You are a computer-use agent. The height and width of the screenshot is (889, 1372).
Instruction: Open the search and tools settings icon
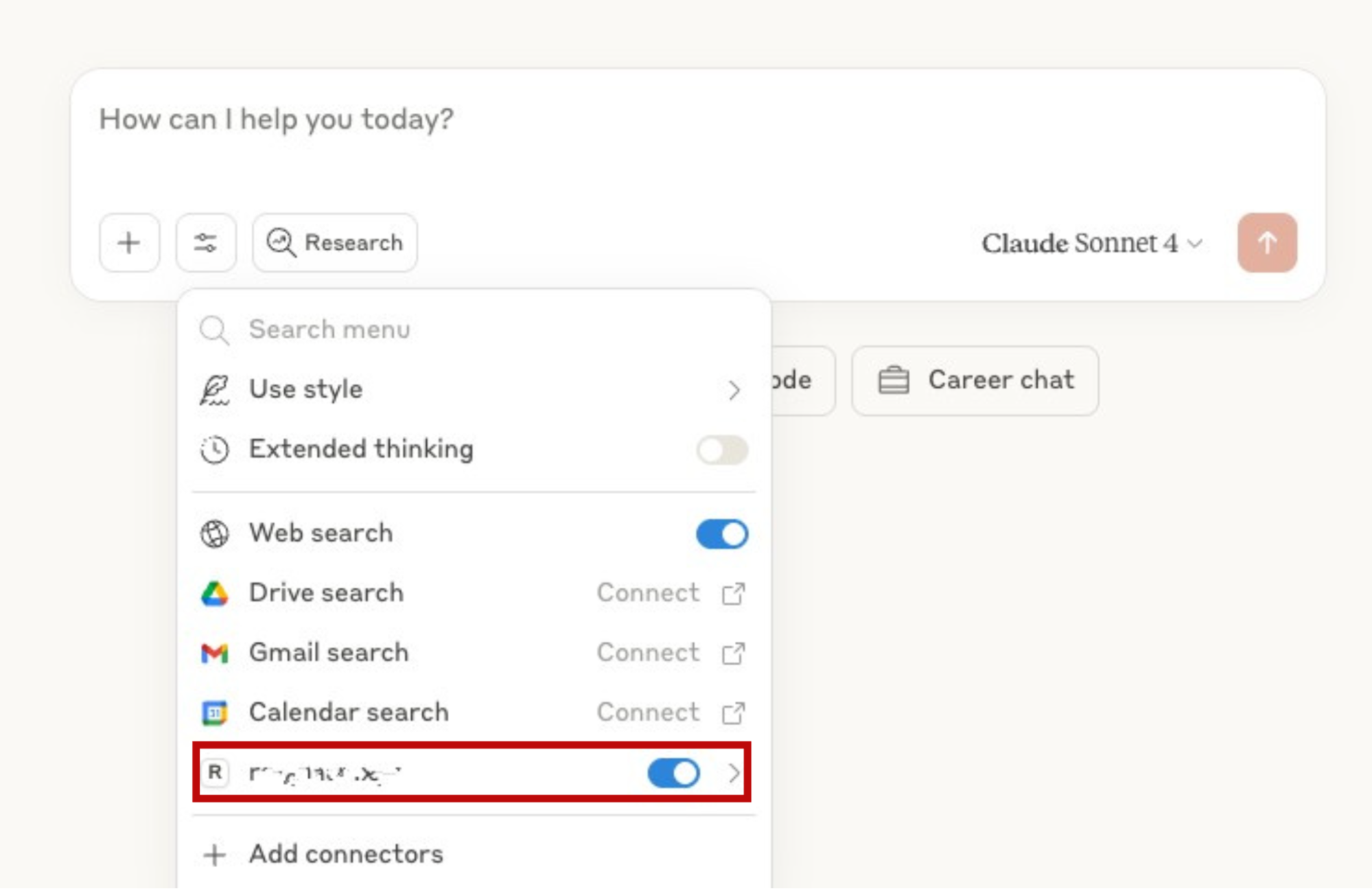206,243
